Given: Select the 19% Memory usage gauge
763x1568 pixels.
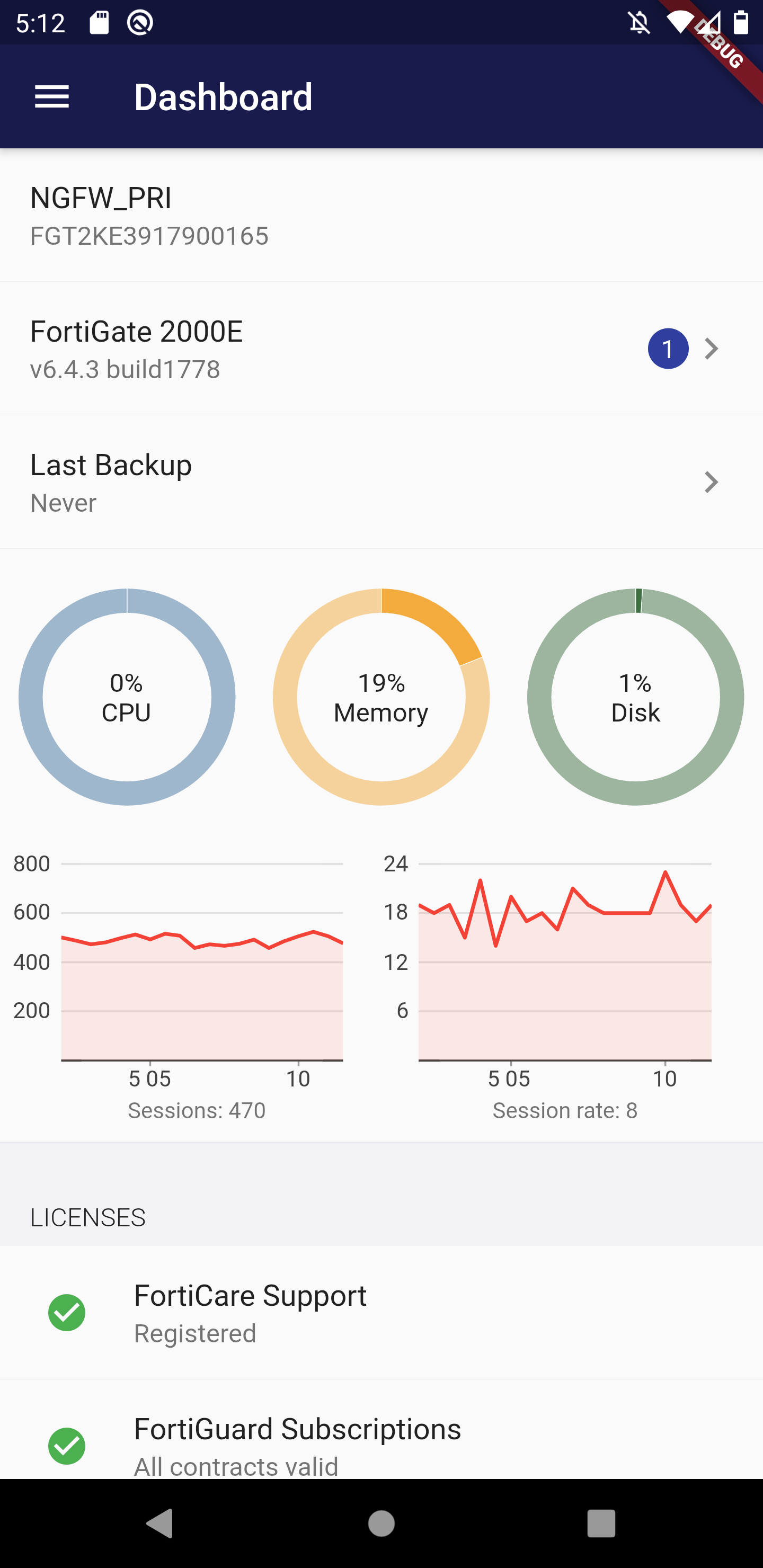Looking at the screenshot, I should point(381,697).
